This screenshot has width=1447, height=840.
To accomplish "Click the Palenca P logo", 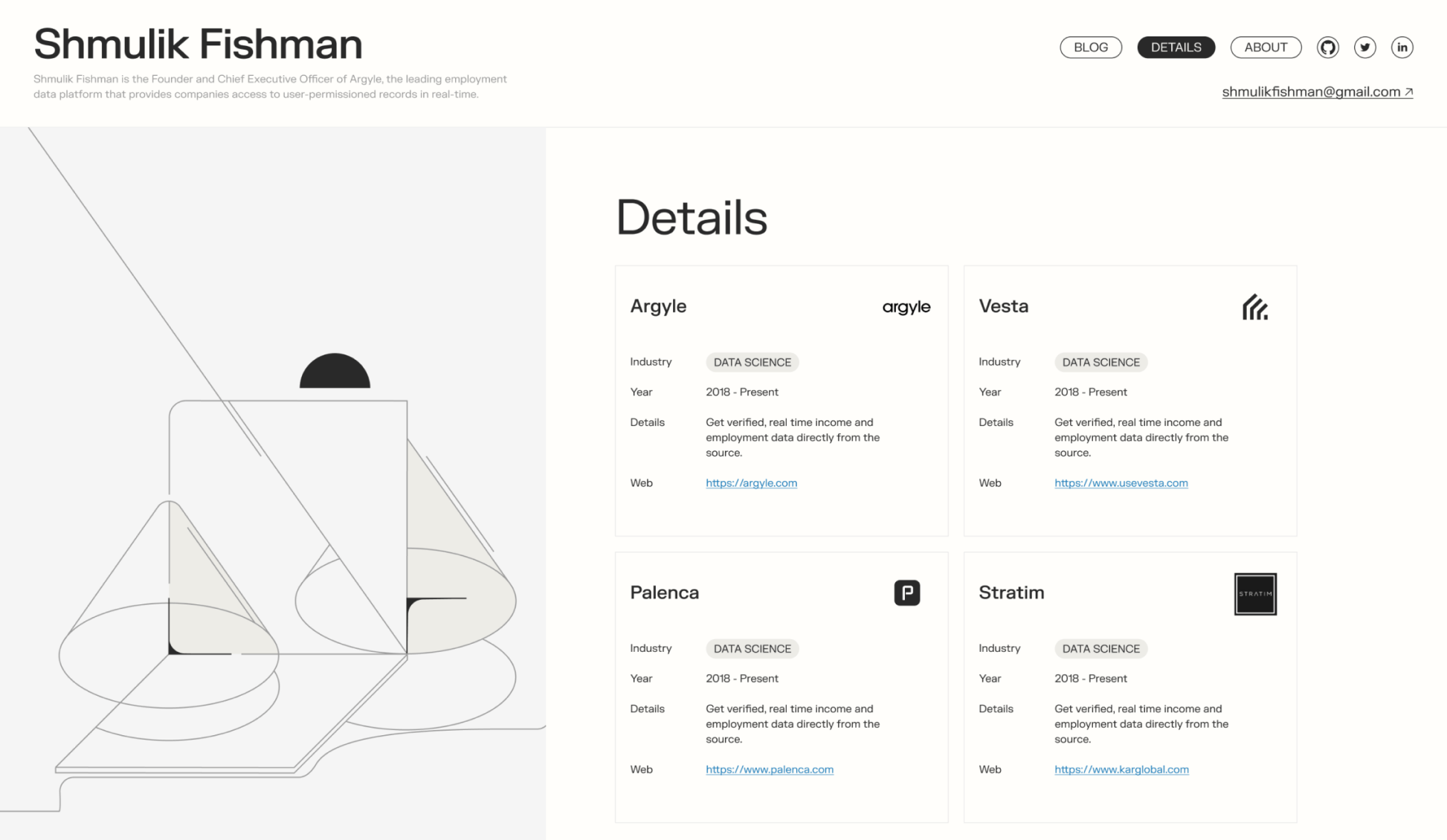I will pos(906,593).
